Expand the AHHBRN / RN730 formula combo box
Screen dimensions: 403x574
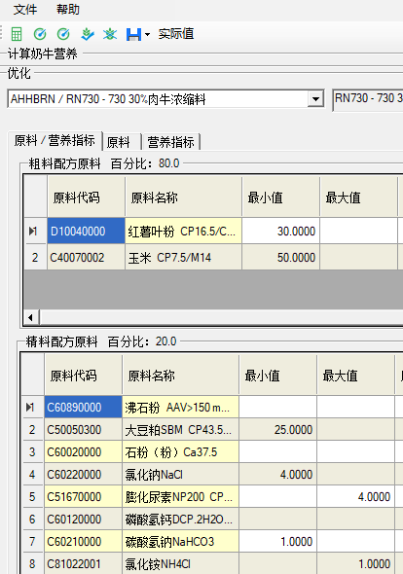click(315, 99)
